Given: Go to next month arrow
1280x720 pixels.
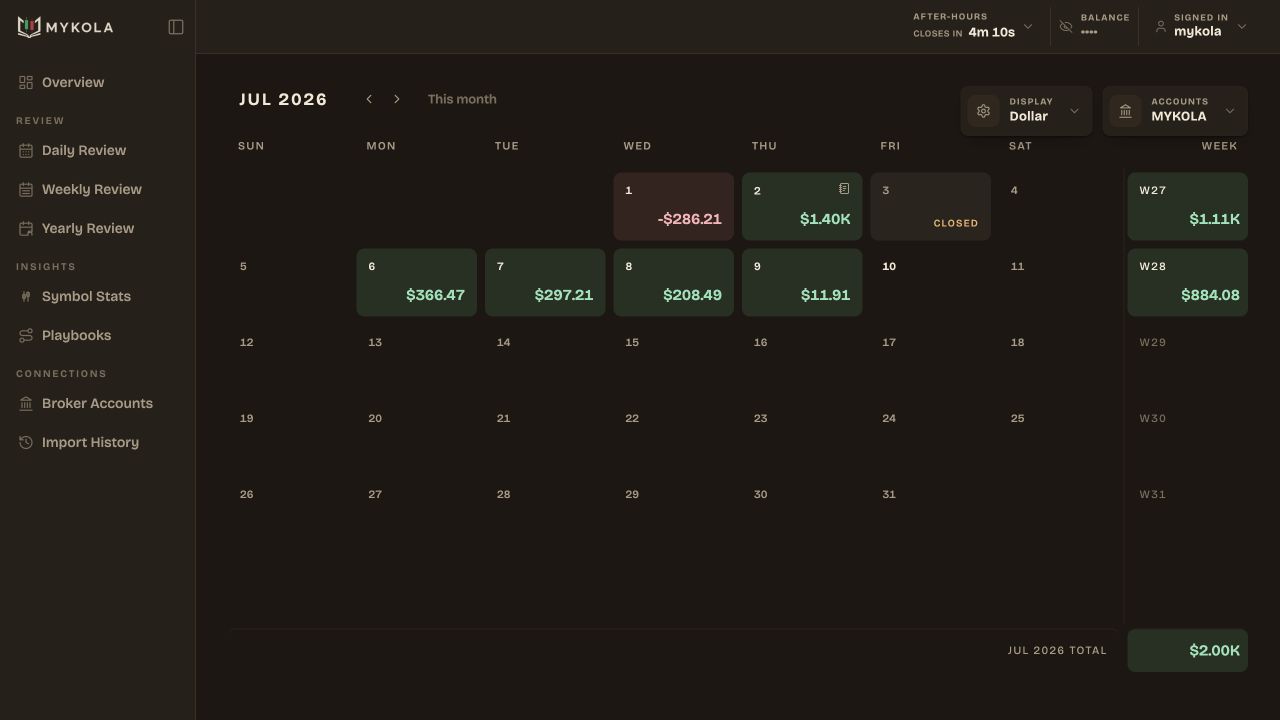Looking at the screenshot, I should (x=397, y=99).
